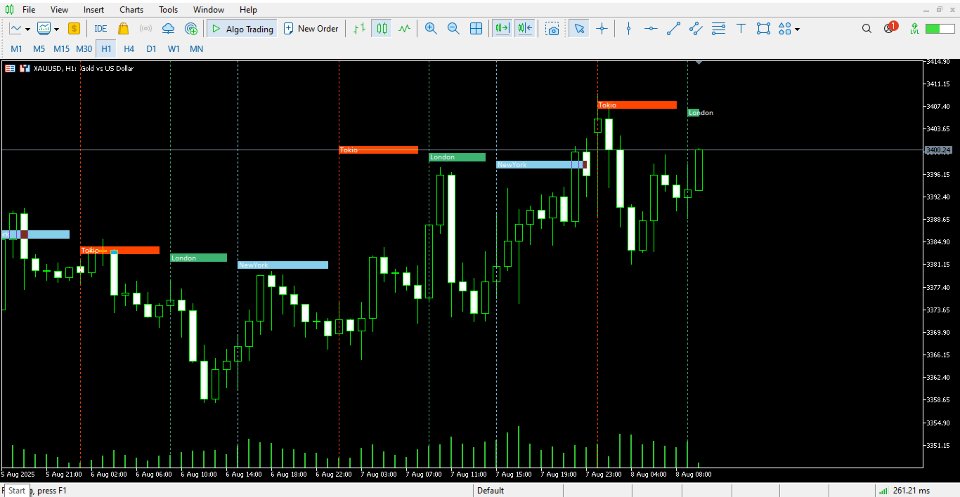Viewport: 960px width, 497px height.
Task: Select the Fibonacci retracement tool
Action: 718,28
